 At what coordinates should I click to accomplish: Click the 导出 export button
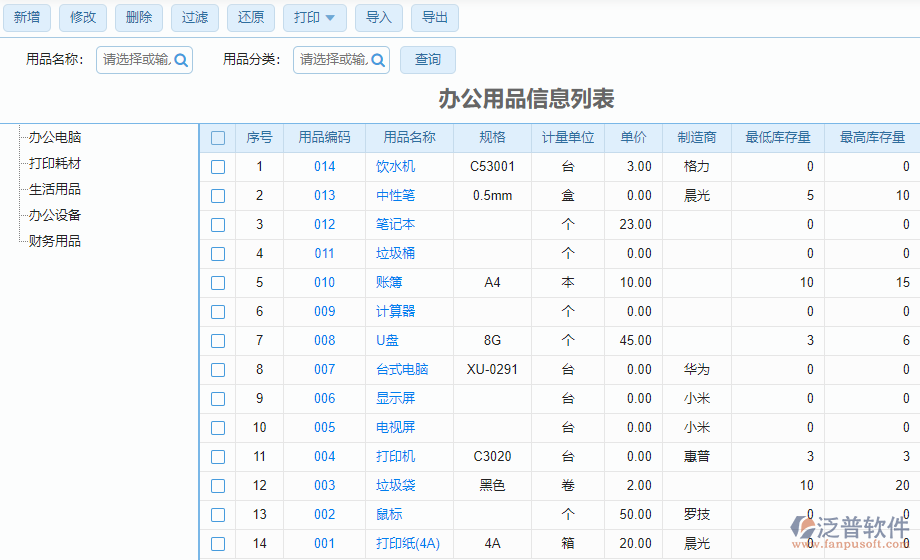[435, 17]
